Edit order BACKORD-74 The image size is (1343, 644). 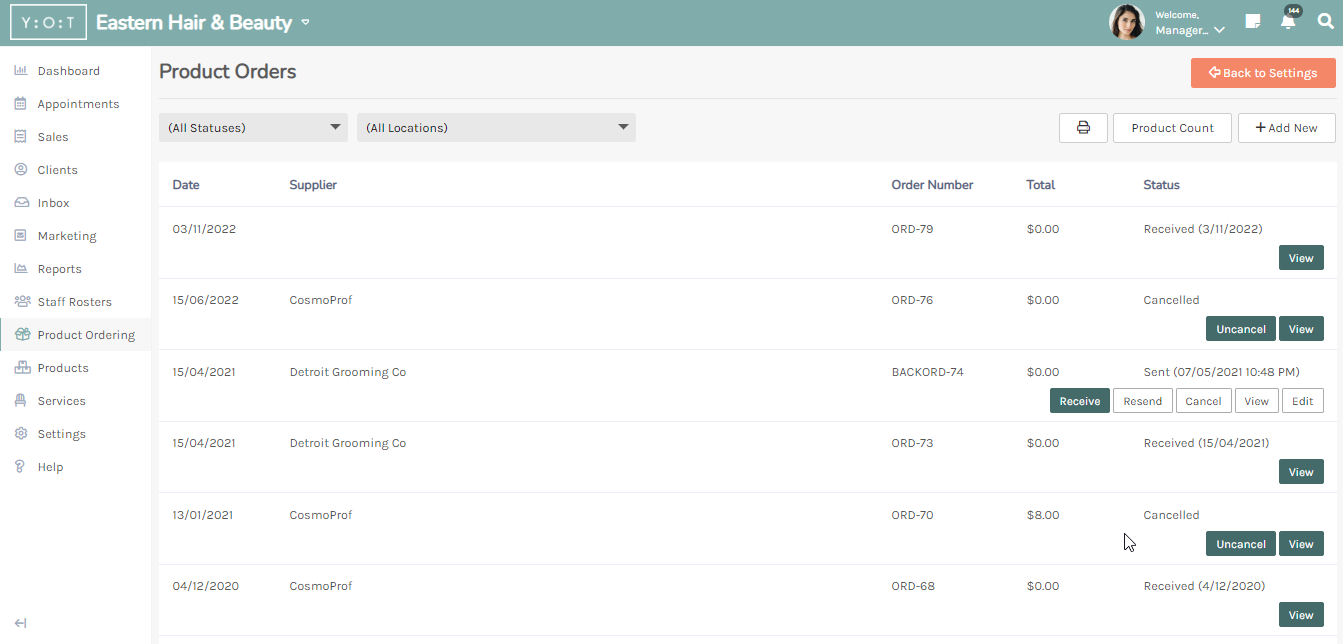click(x=1302, y=401)
